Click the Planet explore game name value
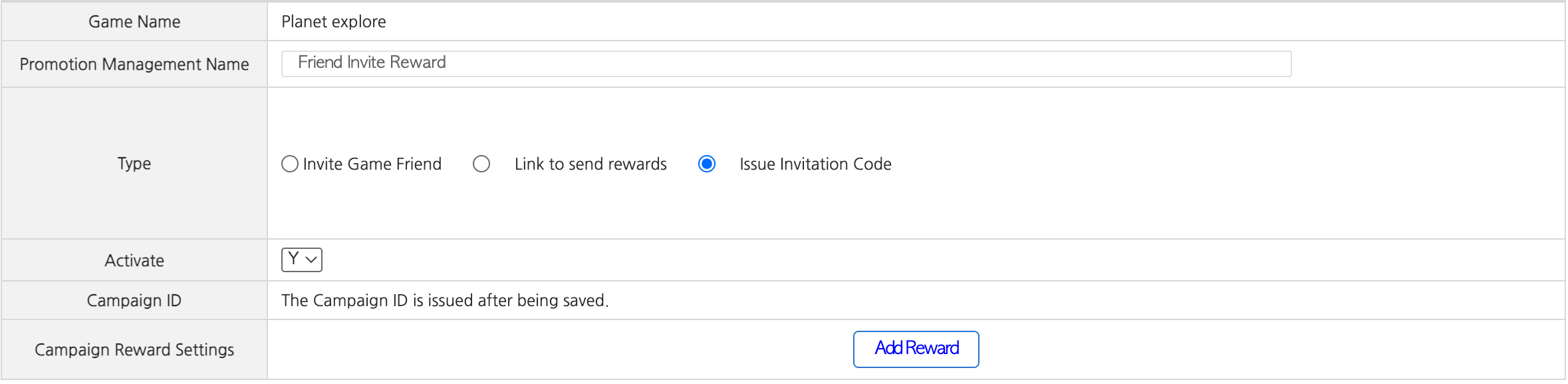 click(x=334, y=22)
